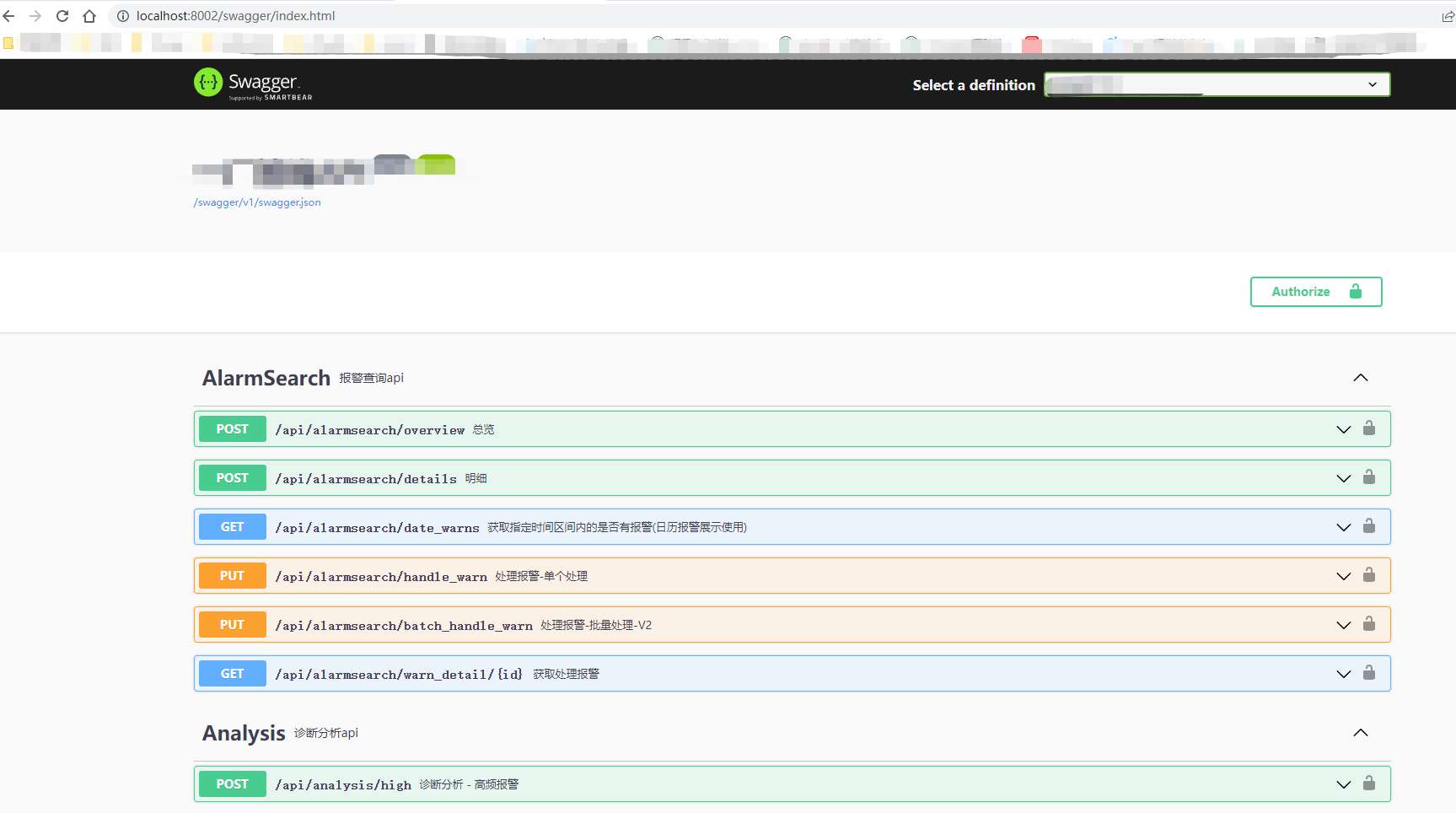Click the lock icon on /api/alarmsearch/overview
Viewport: 1456px width, 813px height.
click(1368, 428)
